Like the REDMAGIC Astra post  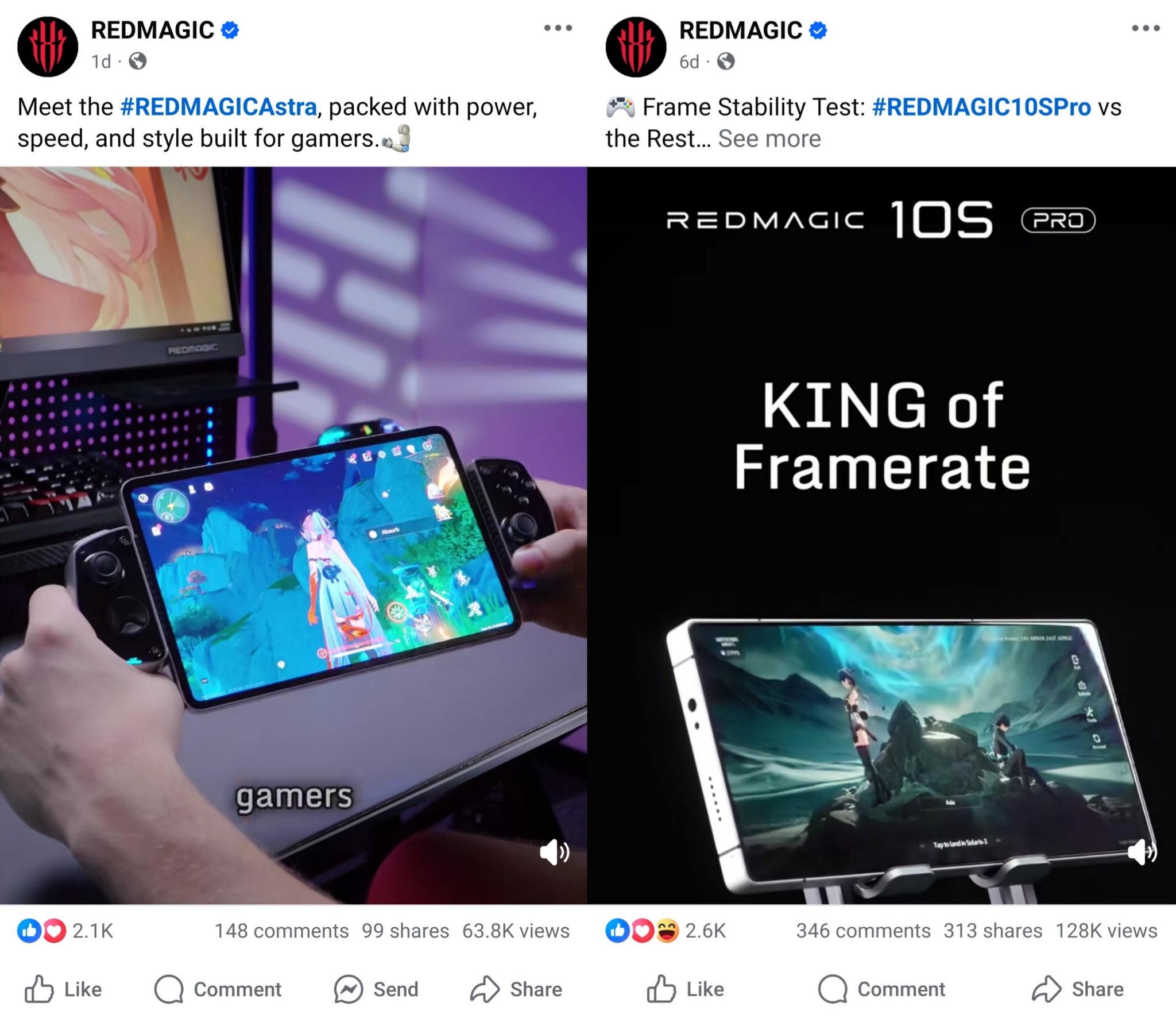coord(63,989)
